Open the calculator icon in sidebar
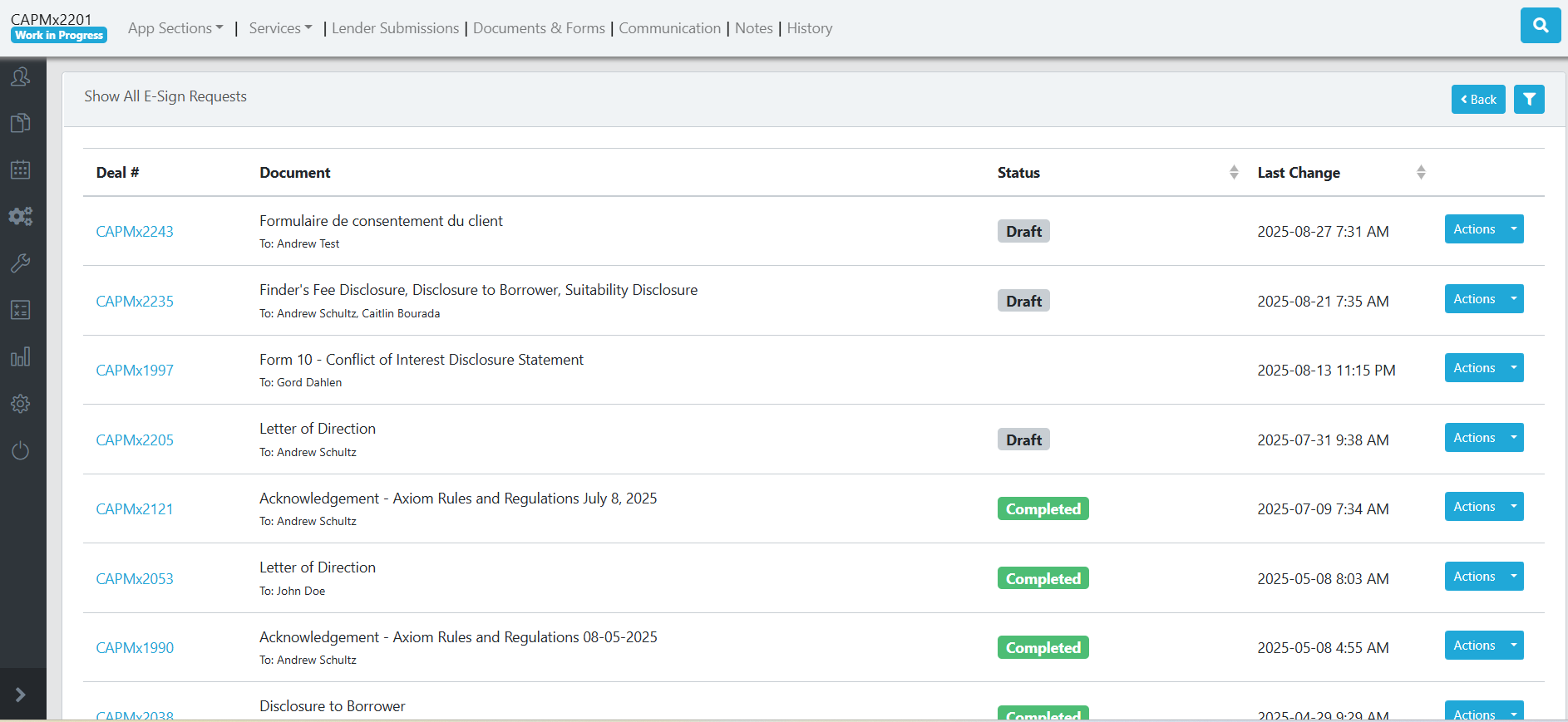This screenshot has height=722, width=1568. (x=21, y=310)
